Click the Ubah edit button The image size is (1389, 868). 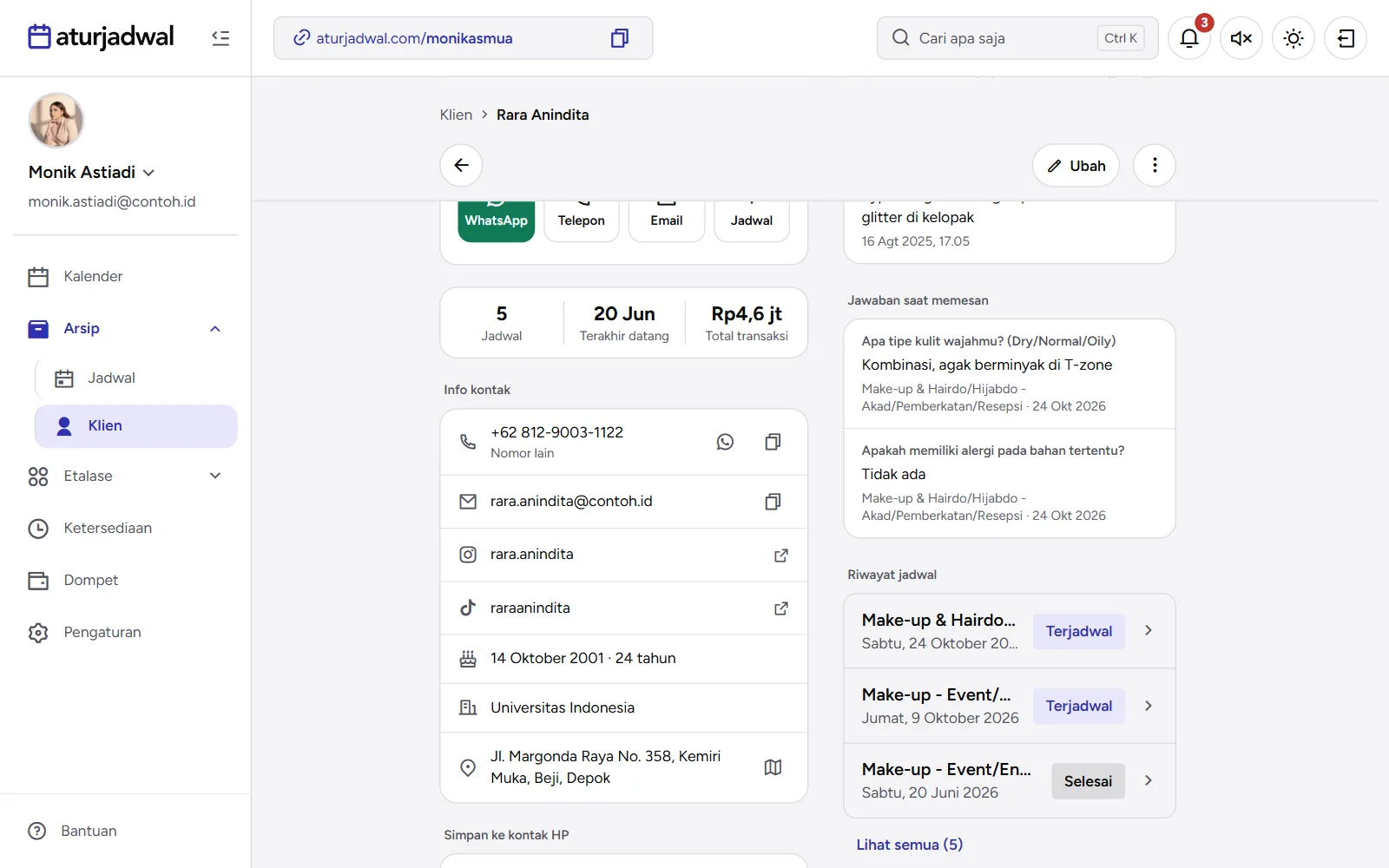point(1076,165)
